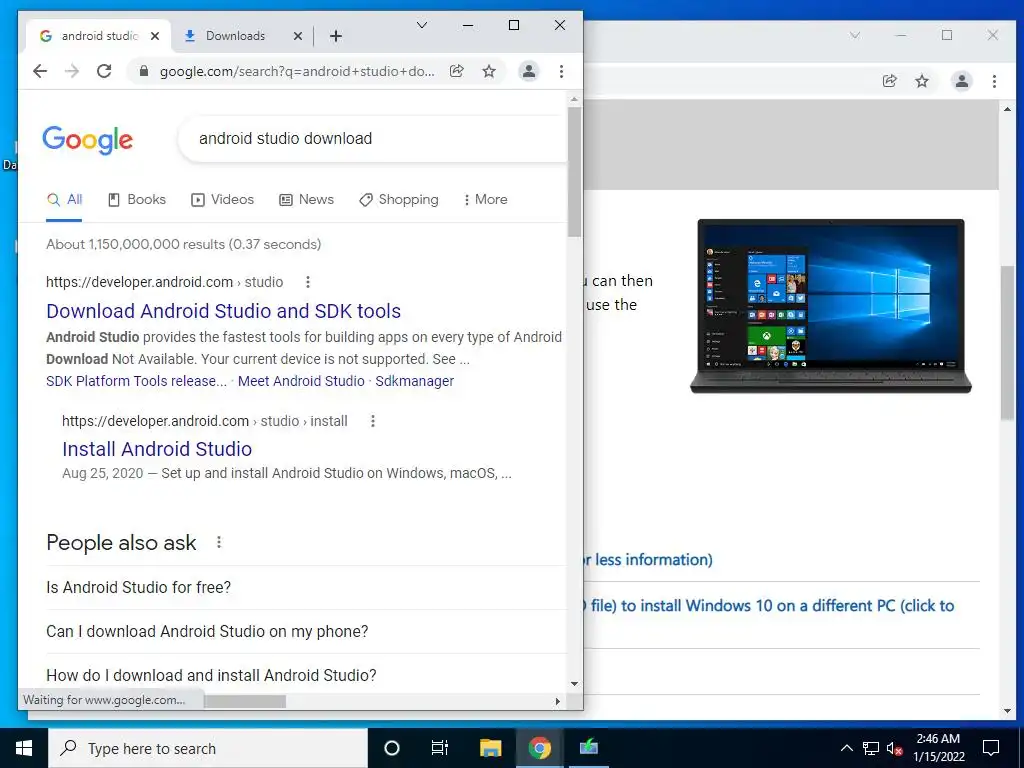Click the less information link in background window

[x=647, y=560]
